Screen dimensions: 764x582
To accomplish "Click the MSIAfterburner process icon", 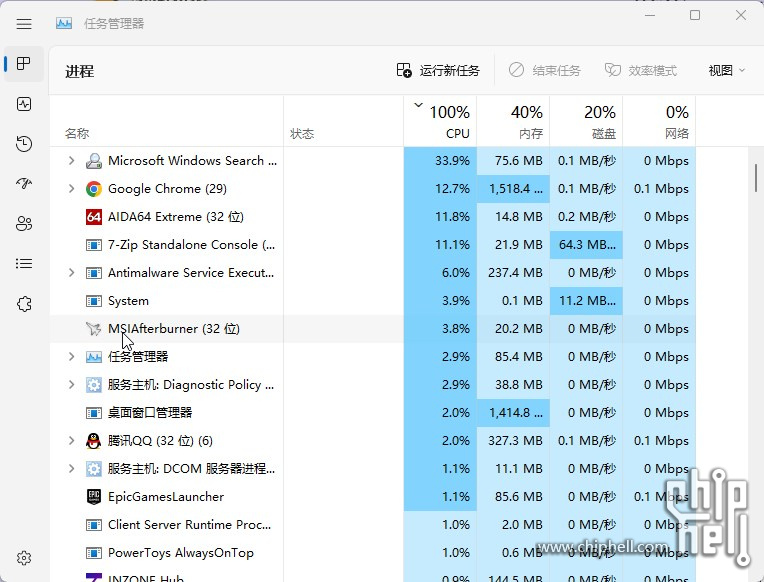I will pos(94,329).
